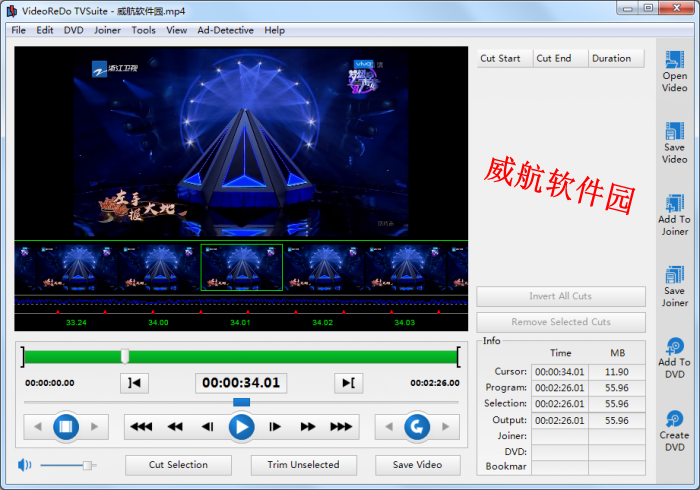The height and width of the screenshot is (490, 700).
Task: Click the Create DVD icon
Action: coord(675,431)
